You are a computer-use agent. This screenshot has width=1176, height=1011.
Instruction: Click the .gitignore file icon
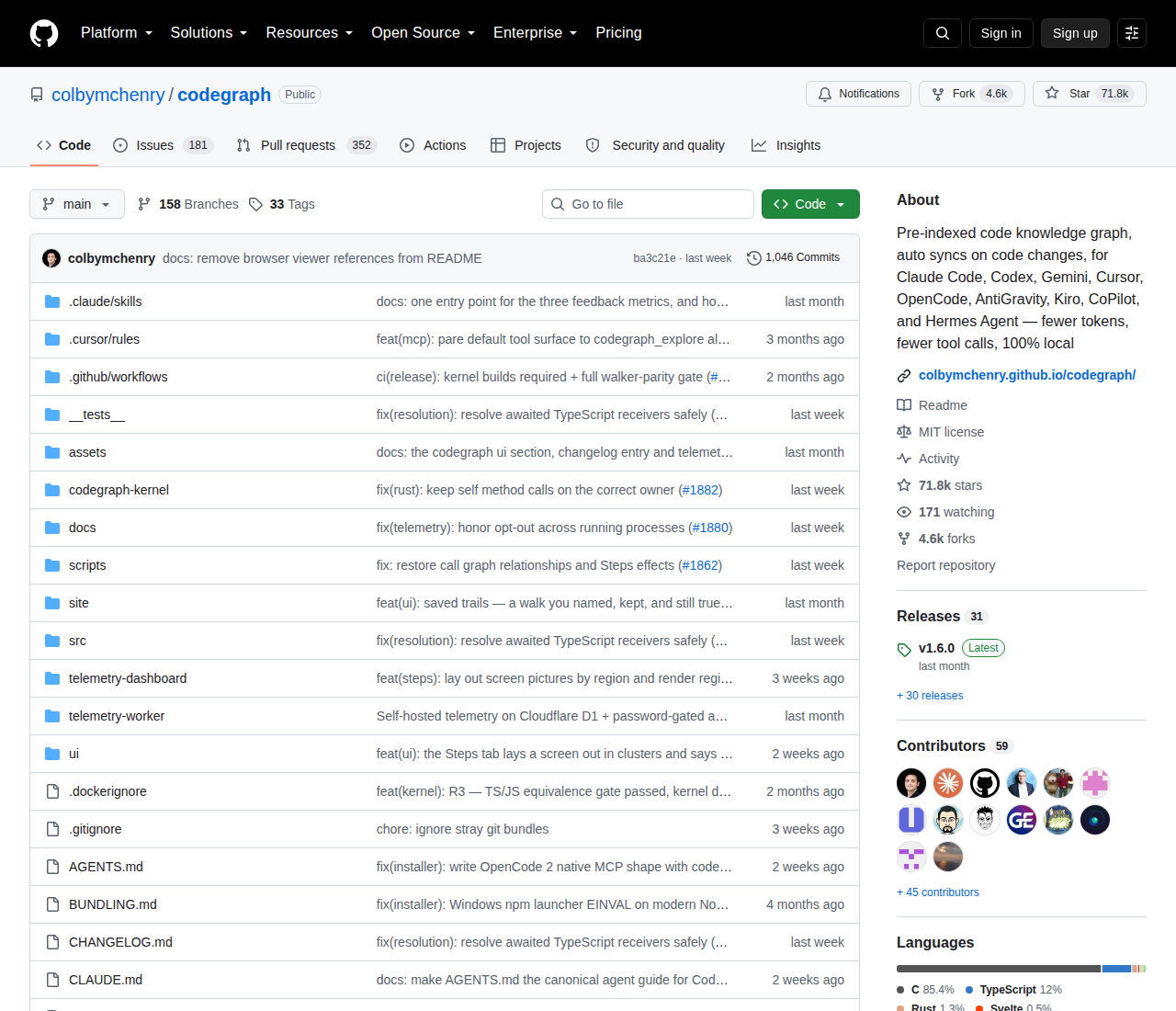pos(52,829)
